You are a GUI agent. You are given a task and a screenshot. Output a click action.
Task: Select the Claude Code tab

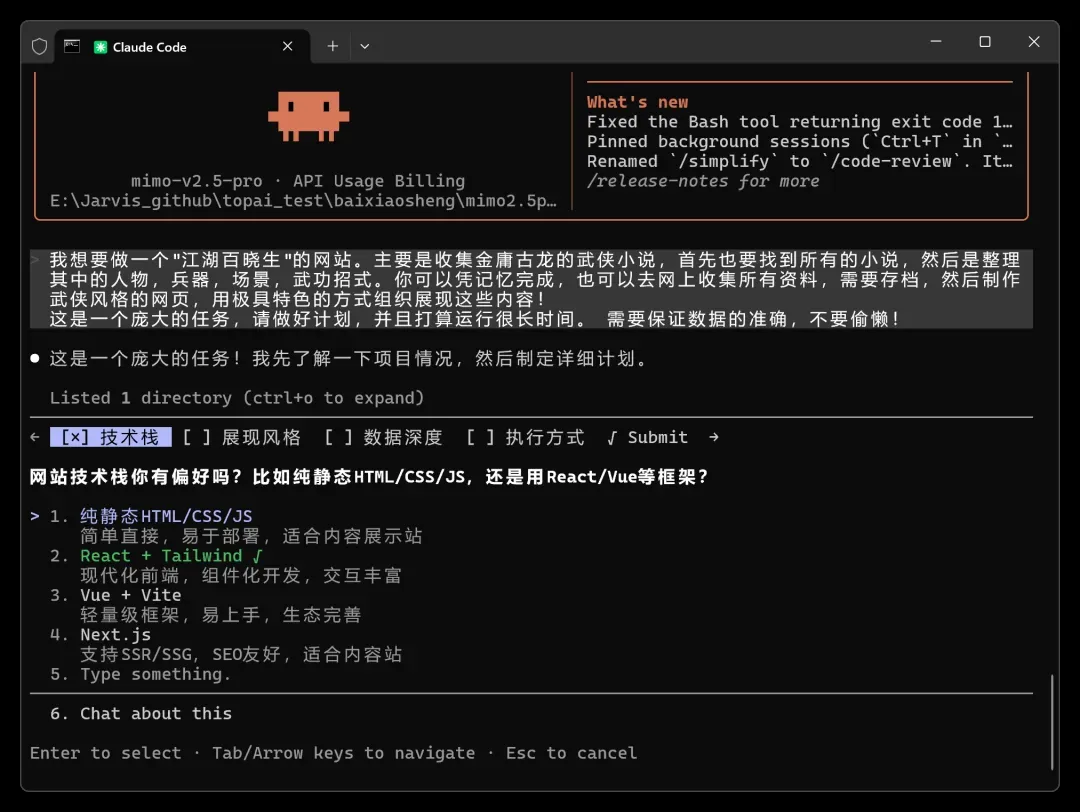pos(183,47)
